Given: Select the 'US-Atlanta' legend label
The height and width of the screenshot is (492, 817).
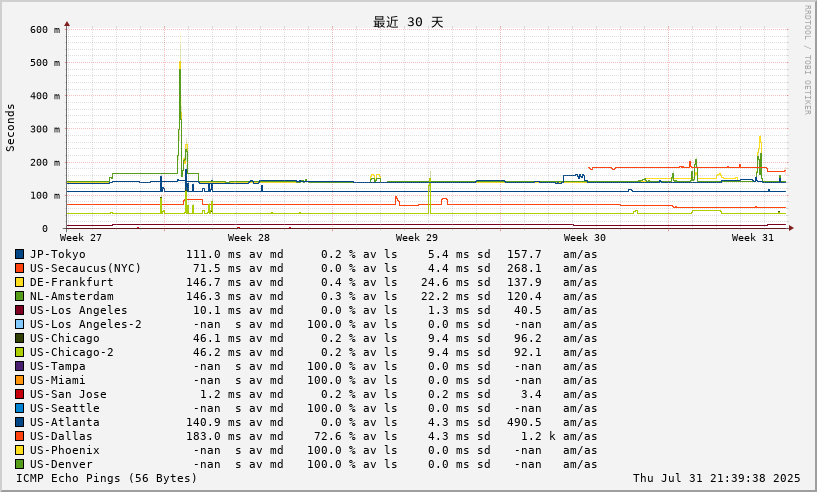Looking at the screenshot, I should [x=65, y=423].
